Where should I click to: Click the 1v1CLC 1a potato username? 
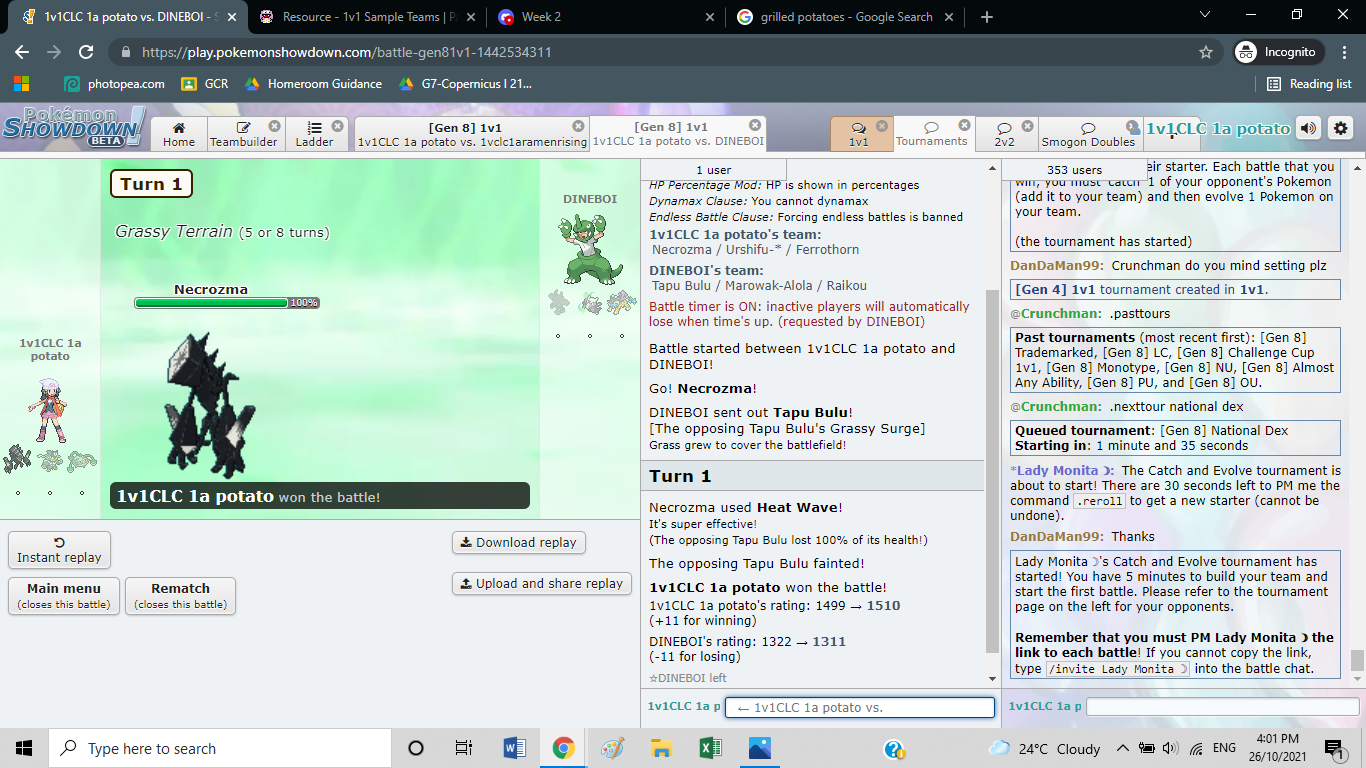click(x=1218, y=128)
